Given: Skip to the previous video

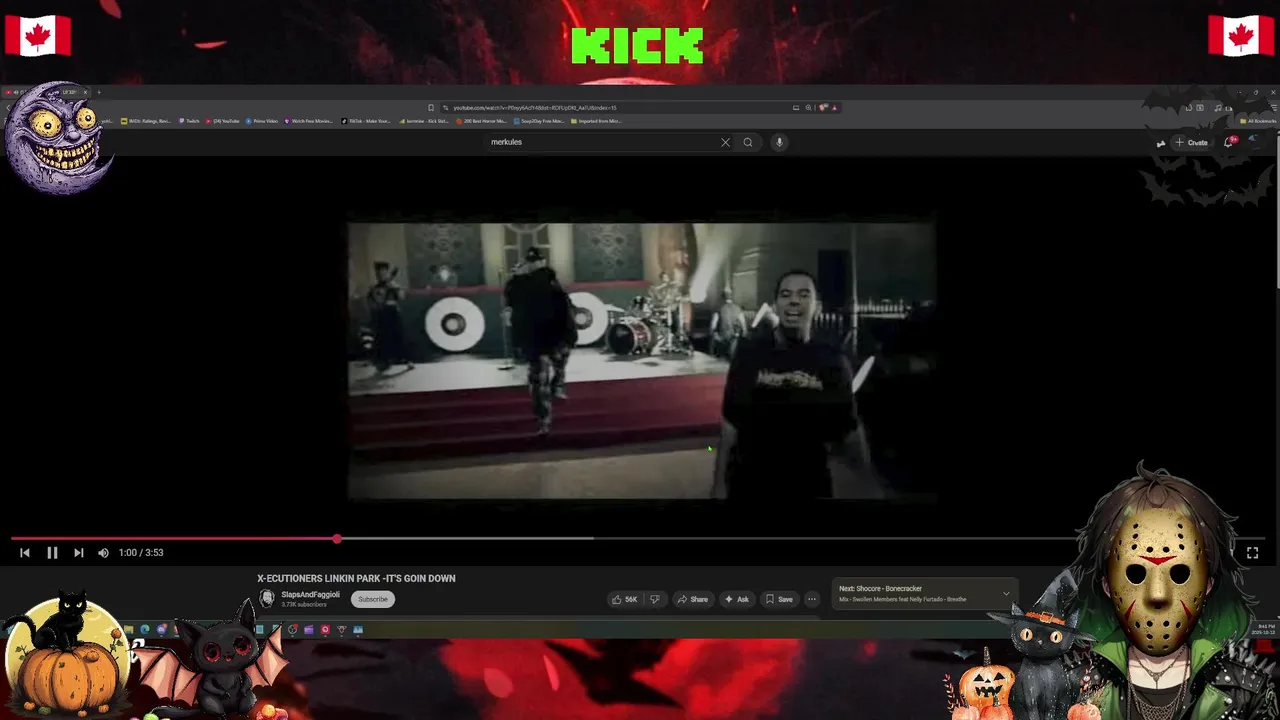Looking at the screenshot, I should (x=25, y=552).
